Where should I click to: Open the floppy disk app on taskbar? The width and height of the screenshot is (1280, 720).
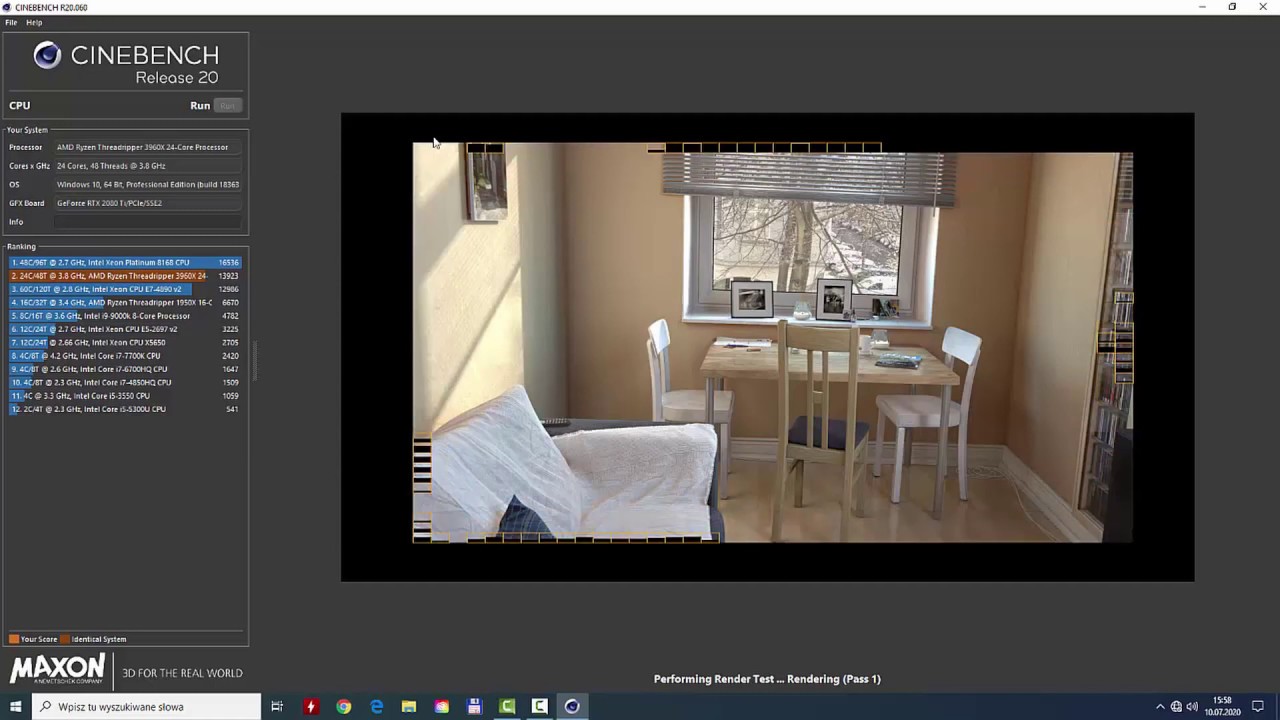tap(474, 706)
